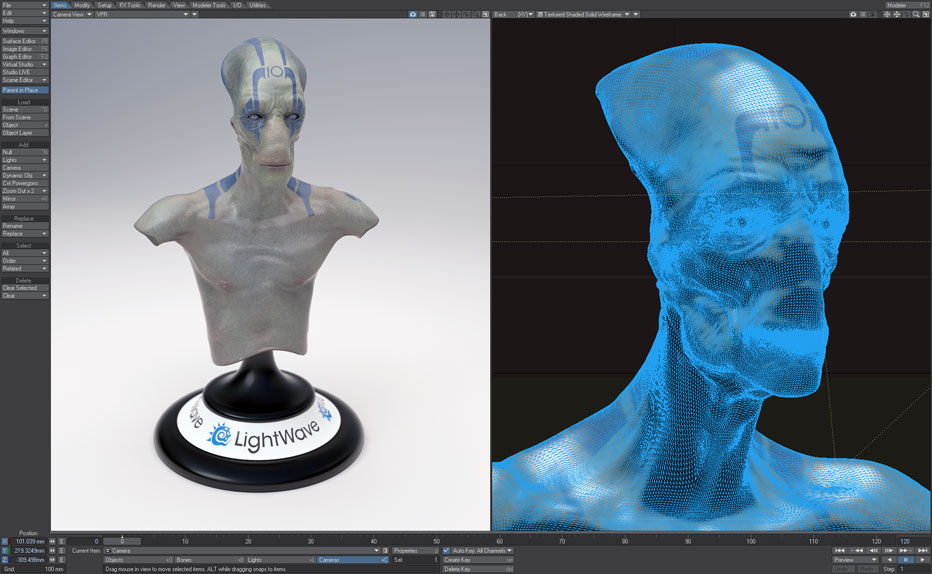Click the Delete Key button
The height and width of the screenshot is (574, 932).
478,569
